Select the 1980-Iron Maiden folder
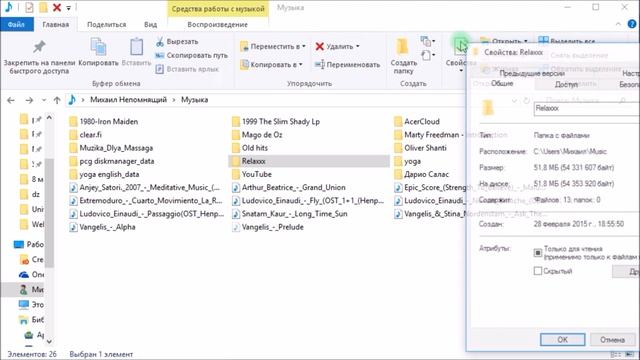Viewport: 640px width, 360px height. click(104, 122)
